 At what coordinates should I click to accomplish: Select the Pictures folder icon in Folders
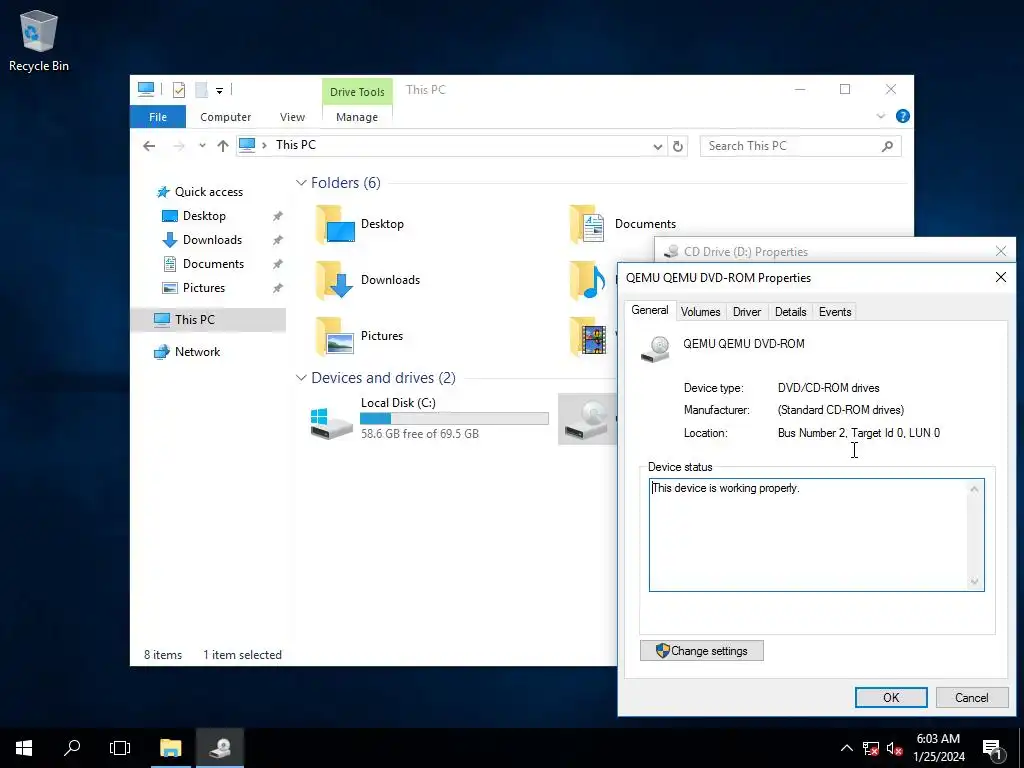[335, 336]
